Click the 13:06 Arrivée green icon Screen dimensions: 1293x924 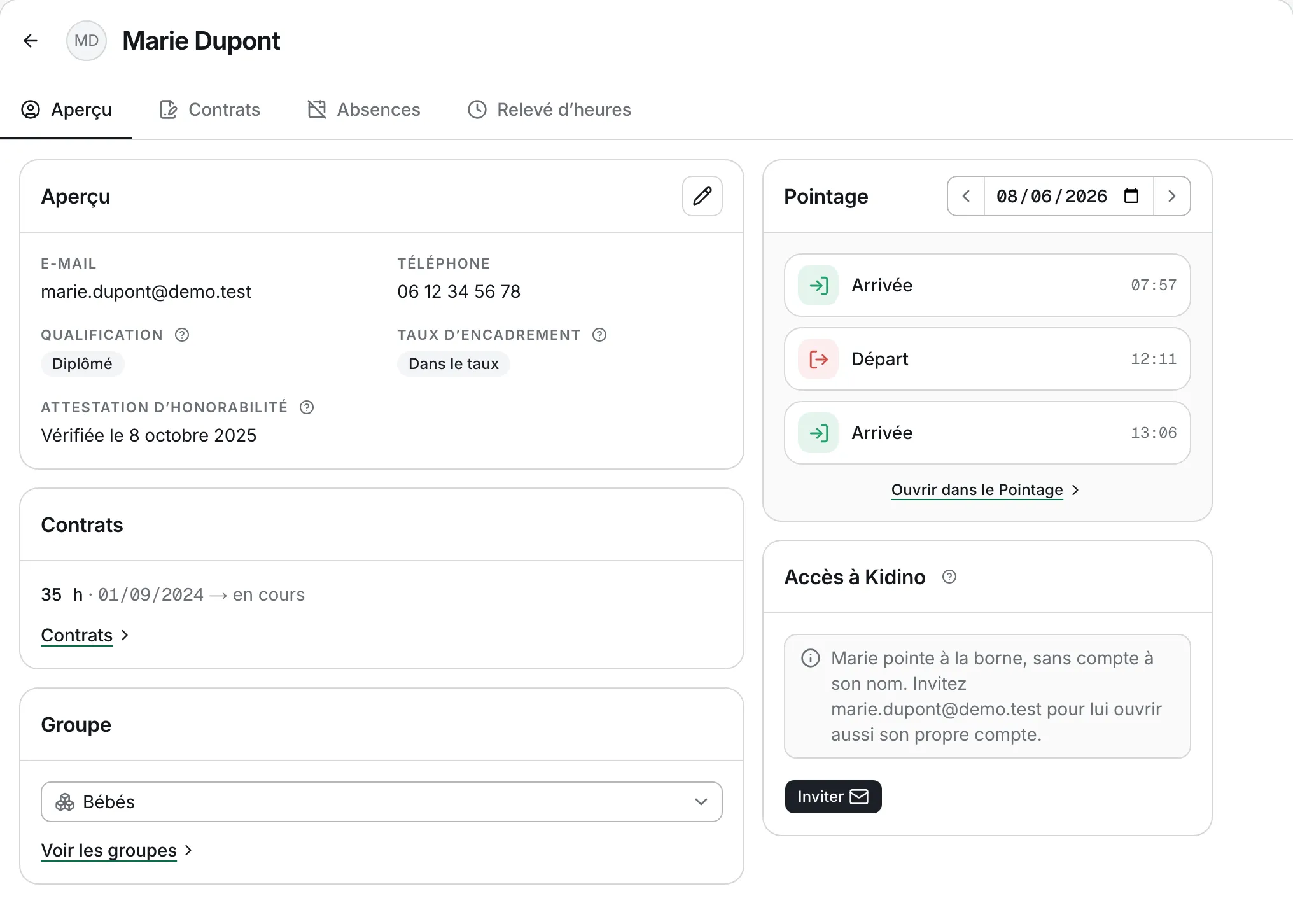818,433
